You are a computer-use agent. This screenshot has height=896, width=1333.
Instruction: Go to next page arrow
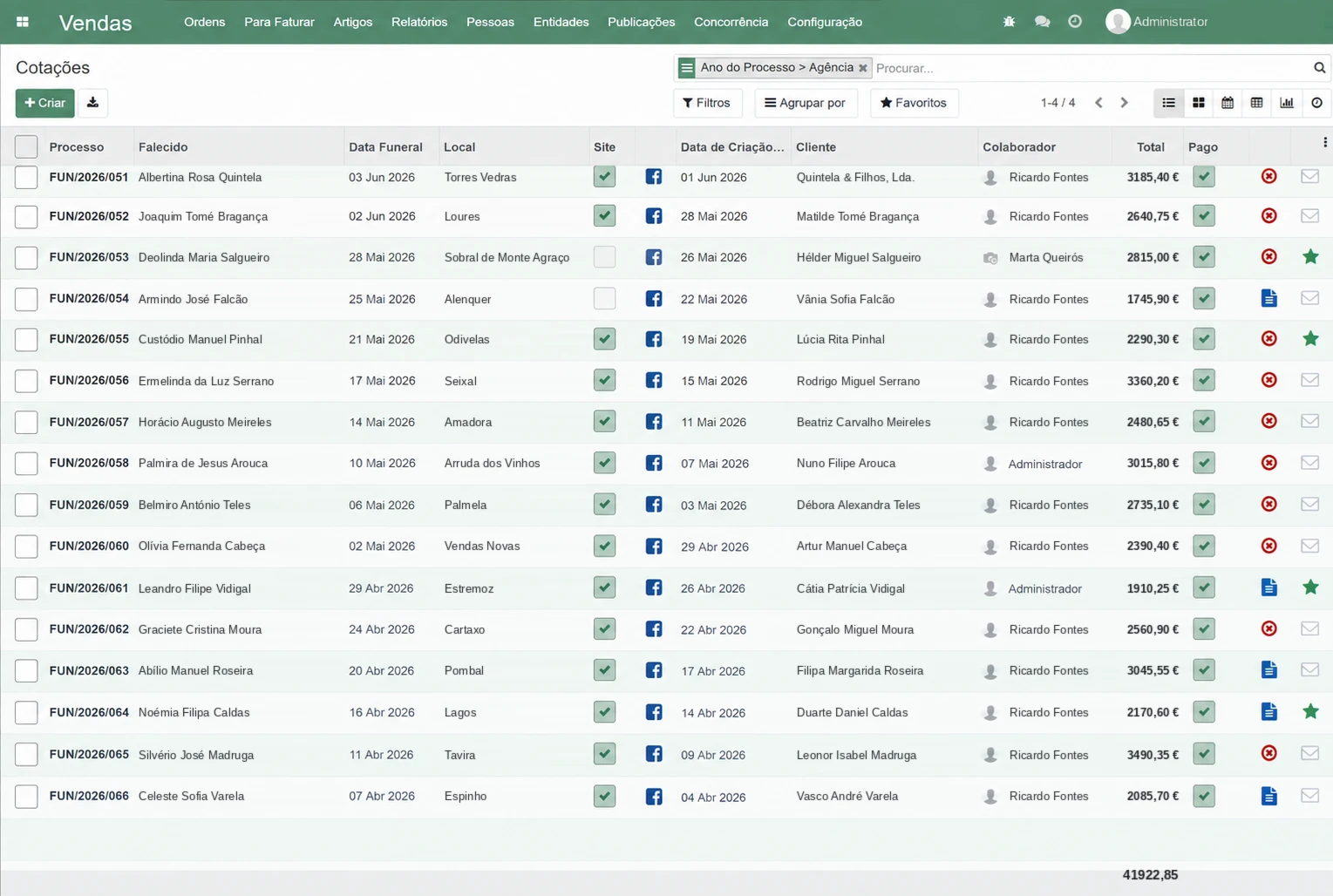pyautogui.click(x=1124, y=103)
